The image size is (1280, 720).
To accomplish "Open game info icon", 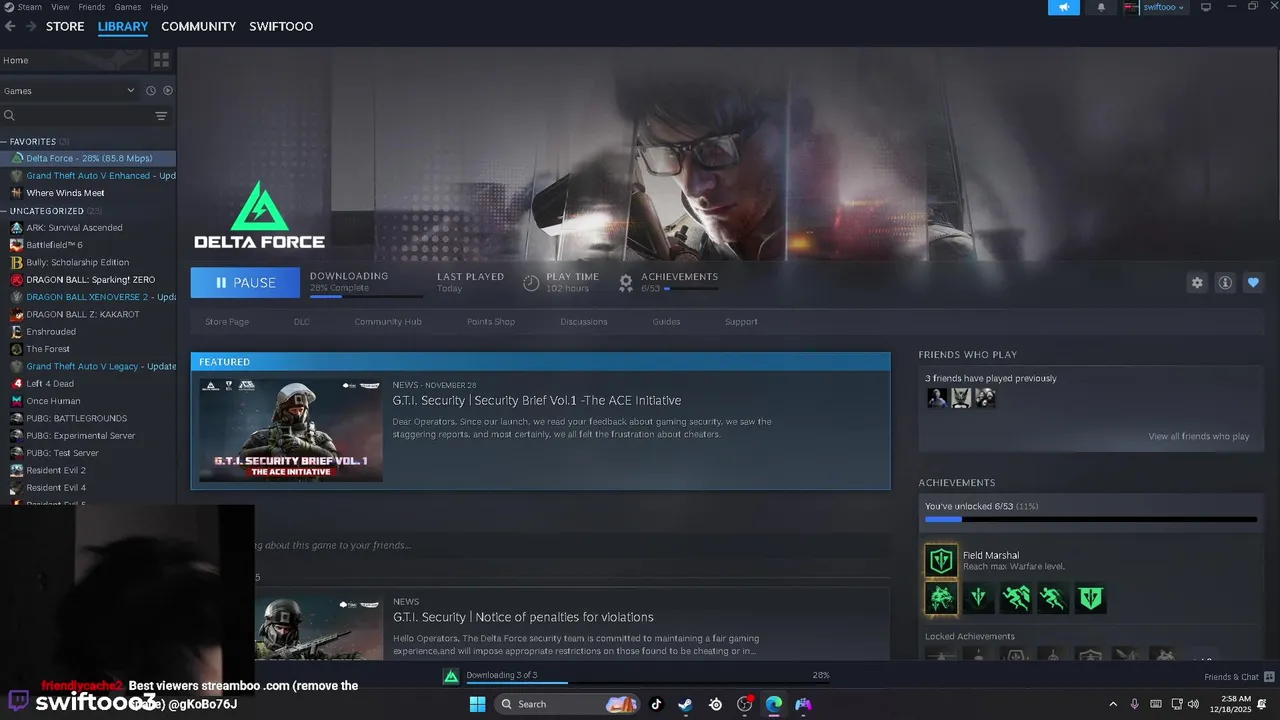I will pos(1225,283).
